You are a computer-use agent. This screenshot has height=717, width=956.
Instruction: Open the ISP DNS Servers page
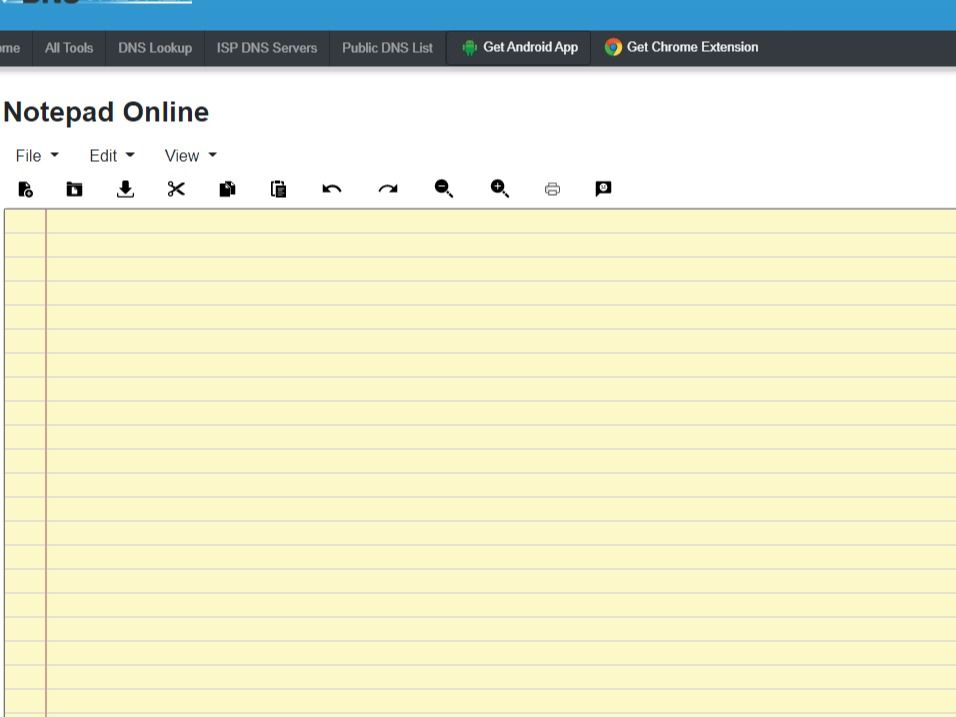[267, 48]
